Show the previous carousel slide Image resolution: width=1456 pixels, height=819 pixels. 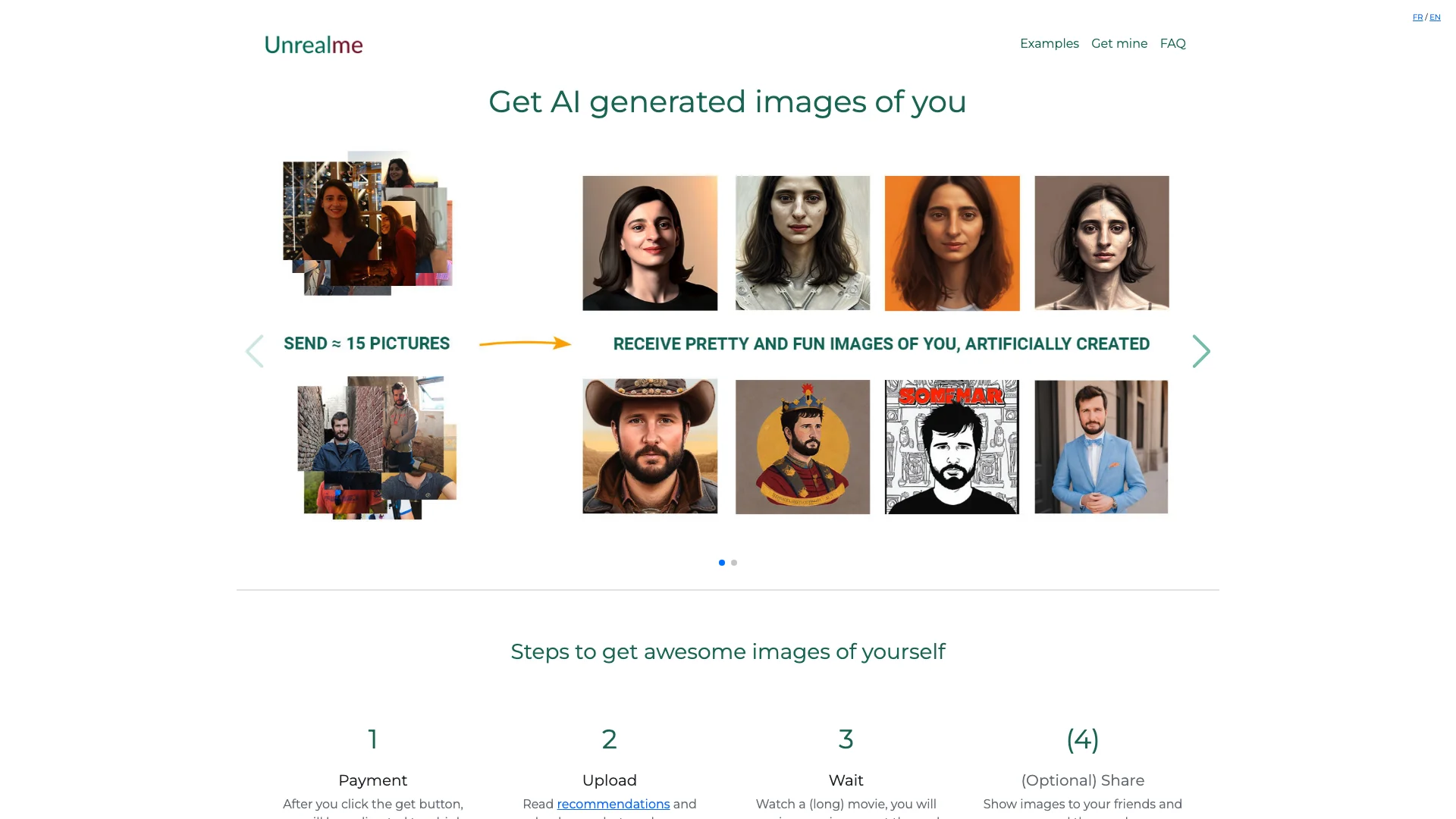255,351
